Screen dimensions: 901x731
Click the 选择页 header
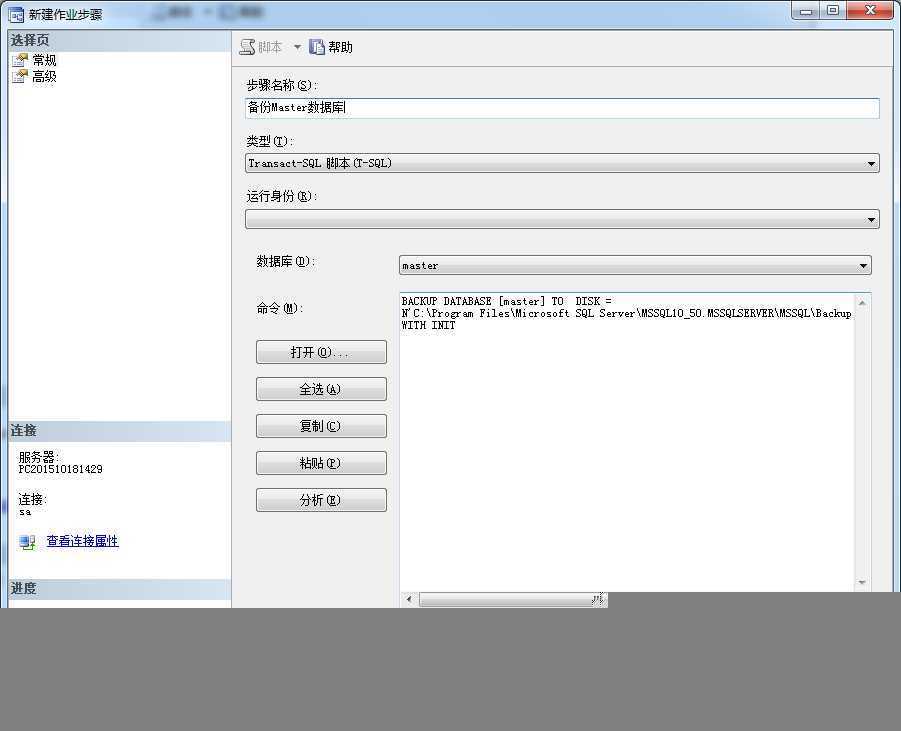(x=120, y=40)
